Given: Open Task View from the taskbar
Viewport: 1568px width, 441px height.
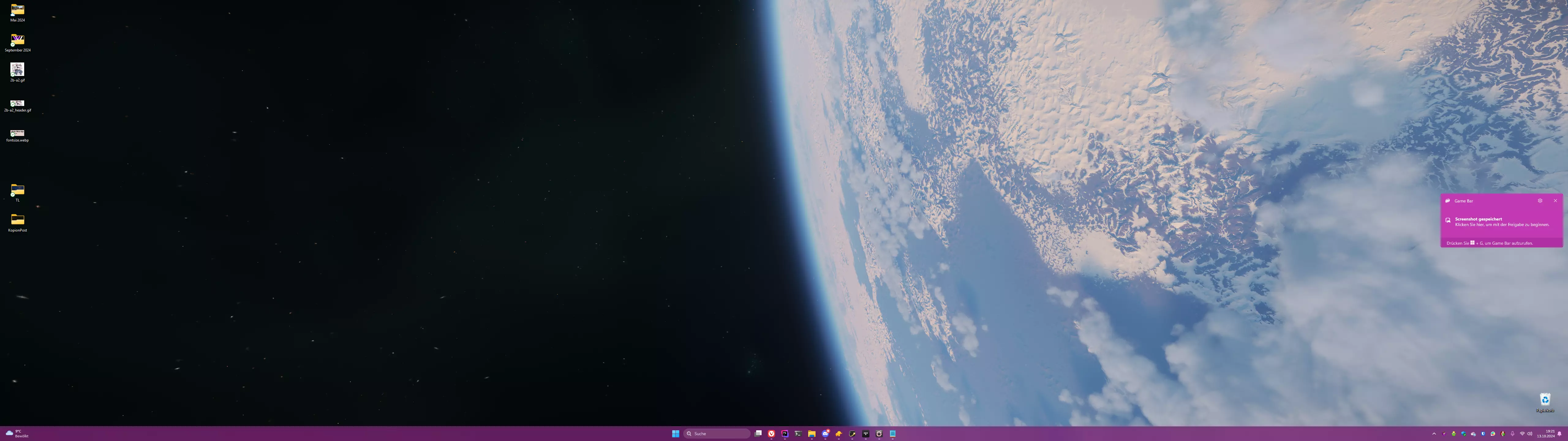Looking at the screenshot, I should tap(758, 434).
